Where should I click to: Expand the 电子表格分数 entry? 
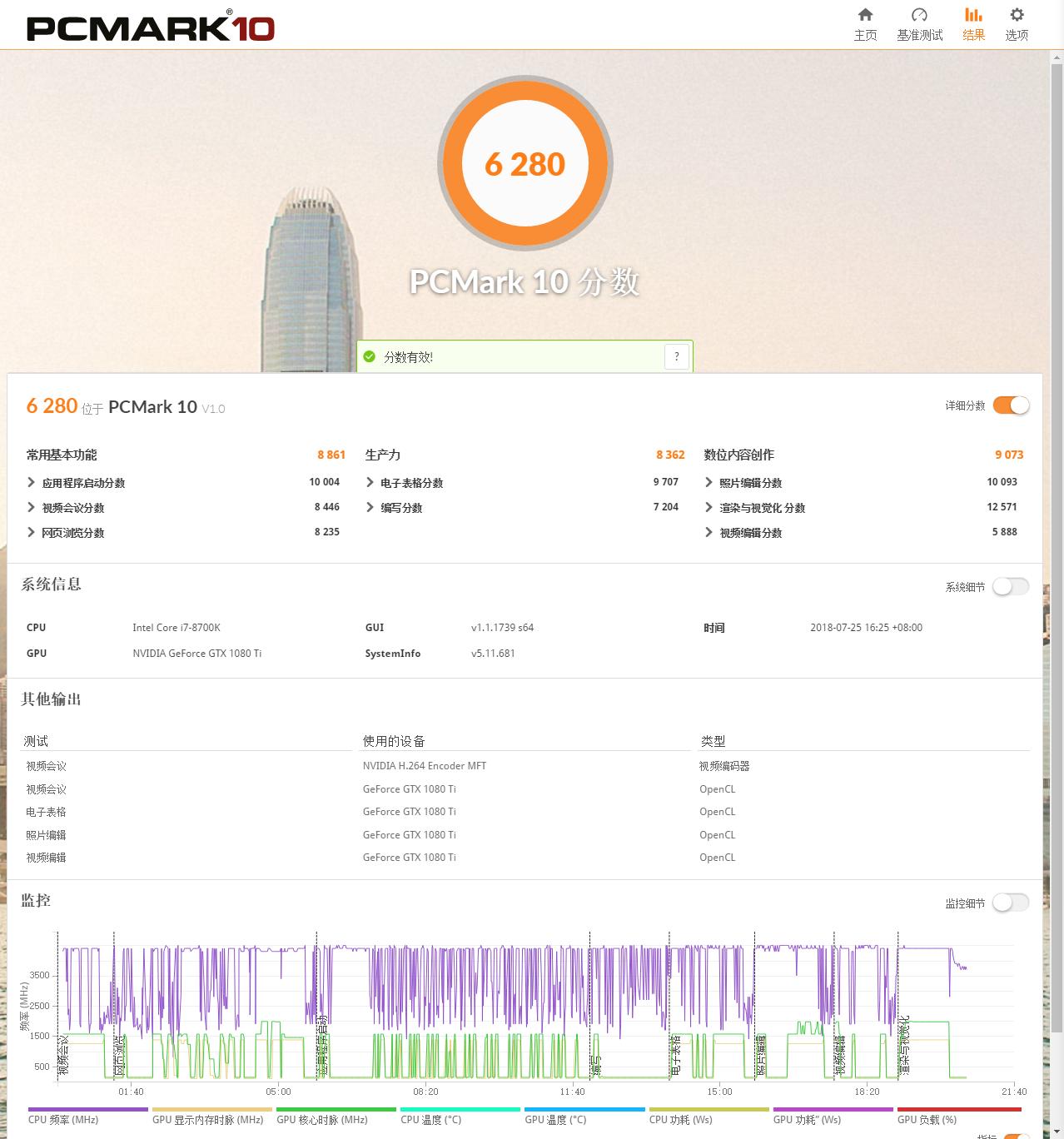tap(412, 482)
